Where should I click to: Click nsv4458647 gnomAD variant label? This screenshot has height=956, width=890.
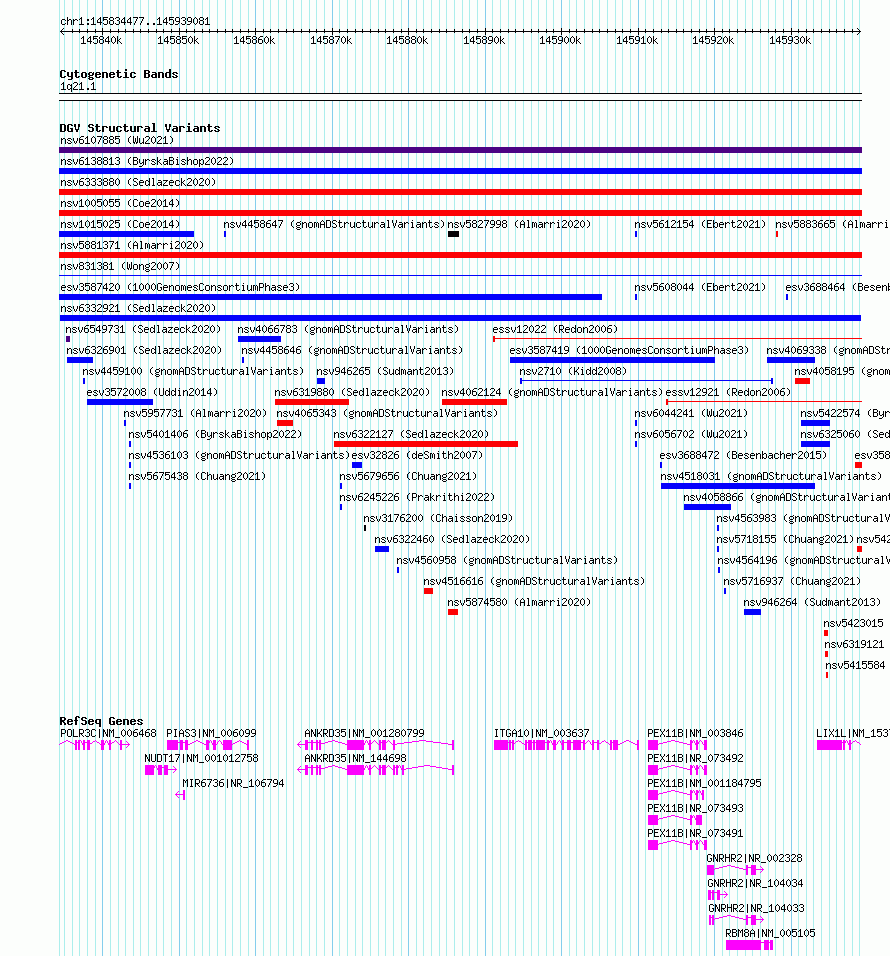click(x=334, y=224)
